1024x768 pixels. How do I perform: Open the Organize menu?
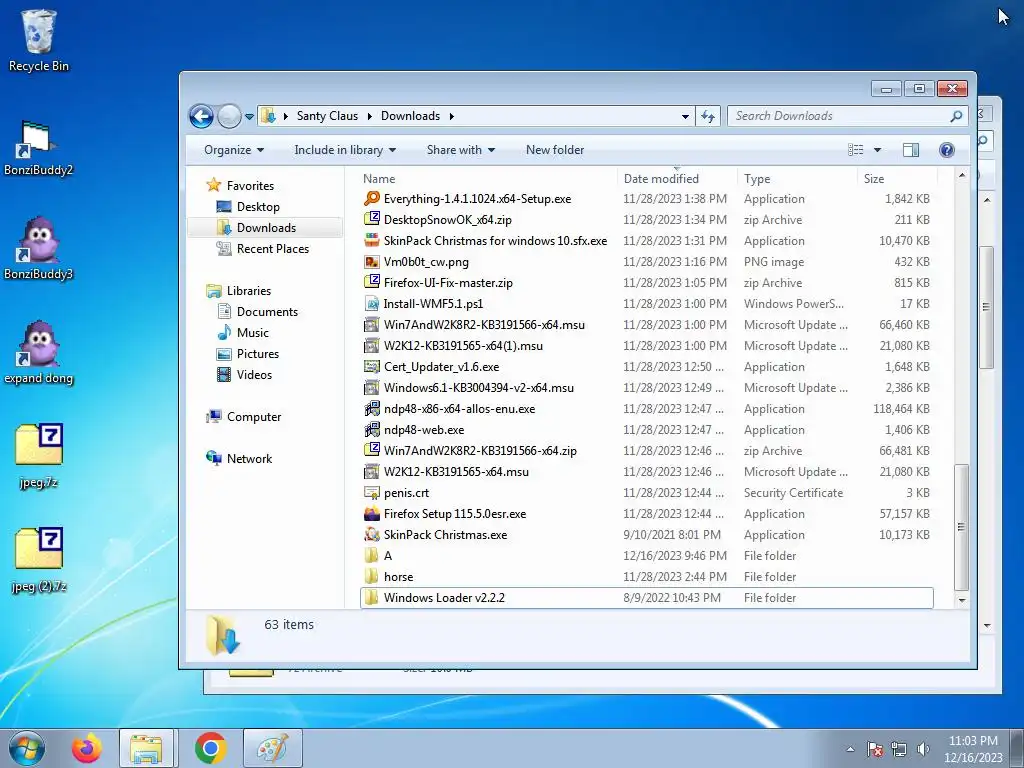[x=234, y=150]
